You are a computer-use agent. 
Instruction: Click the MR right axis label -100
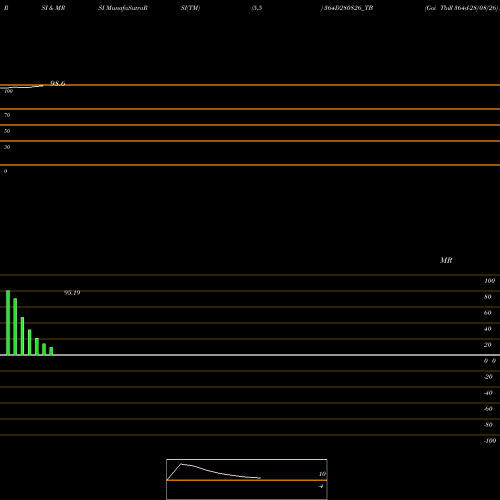490,441
